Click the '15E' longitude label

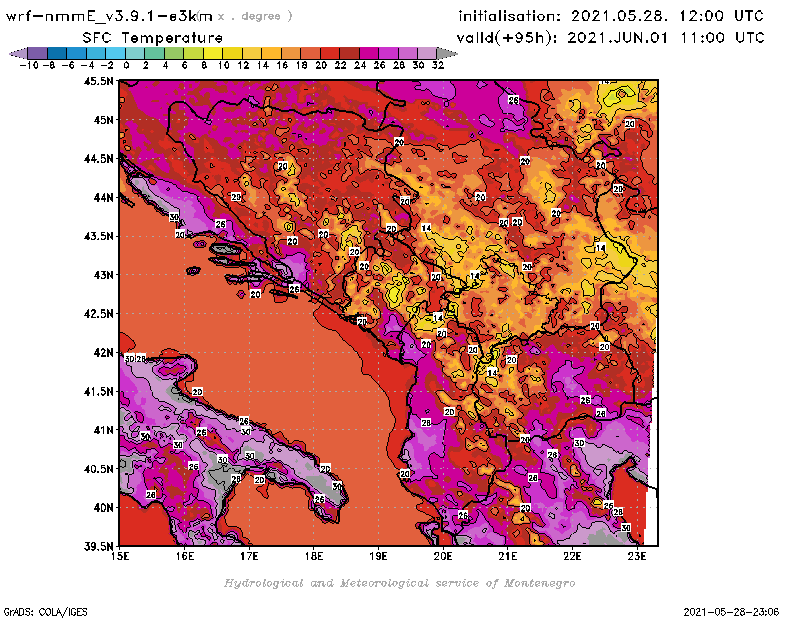pyautogui.click(x=120, y=556)
